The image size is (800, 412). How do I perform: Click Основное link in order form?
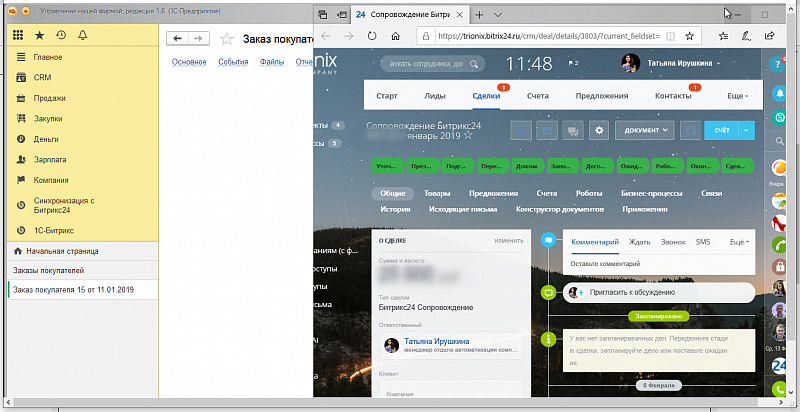point(189,62)
